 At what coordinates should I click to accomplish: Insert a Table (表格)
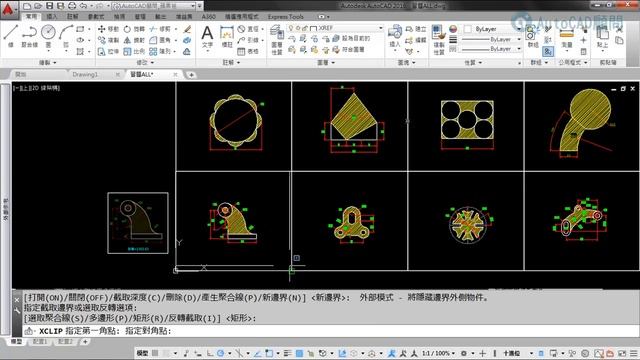(x=248, y=51)
